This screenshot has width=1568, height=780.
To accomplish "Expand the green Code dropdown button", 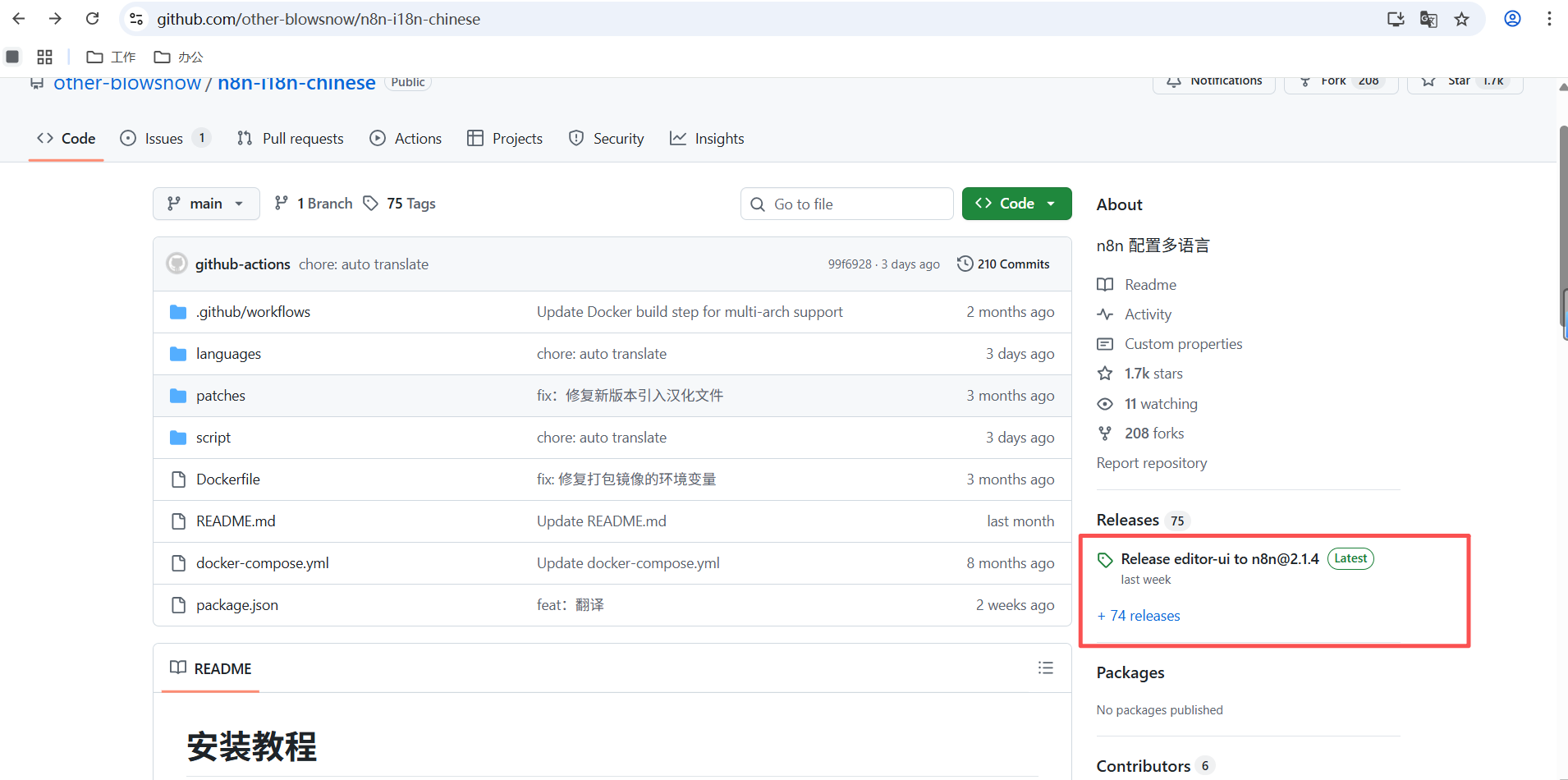I will click(1016, 204).
